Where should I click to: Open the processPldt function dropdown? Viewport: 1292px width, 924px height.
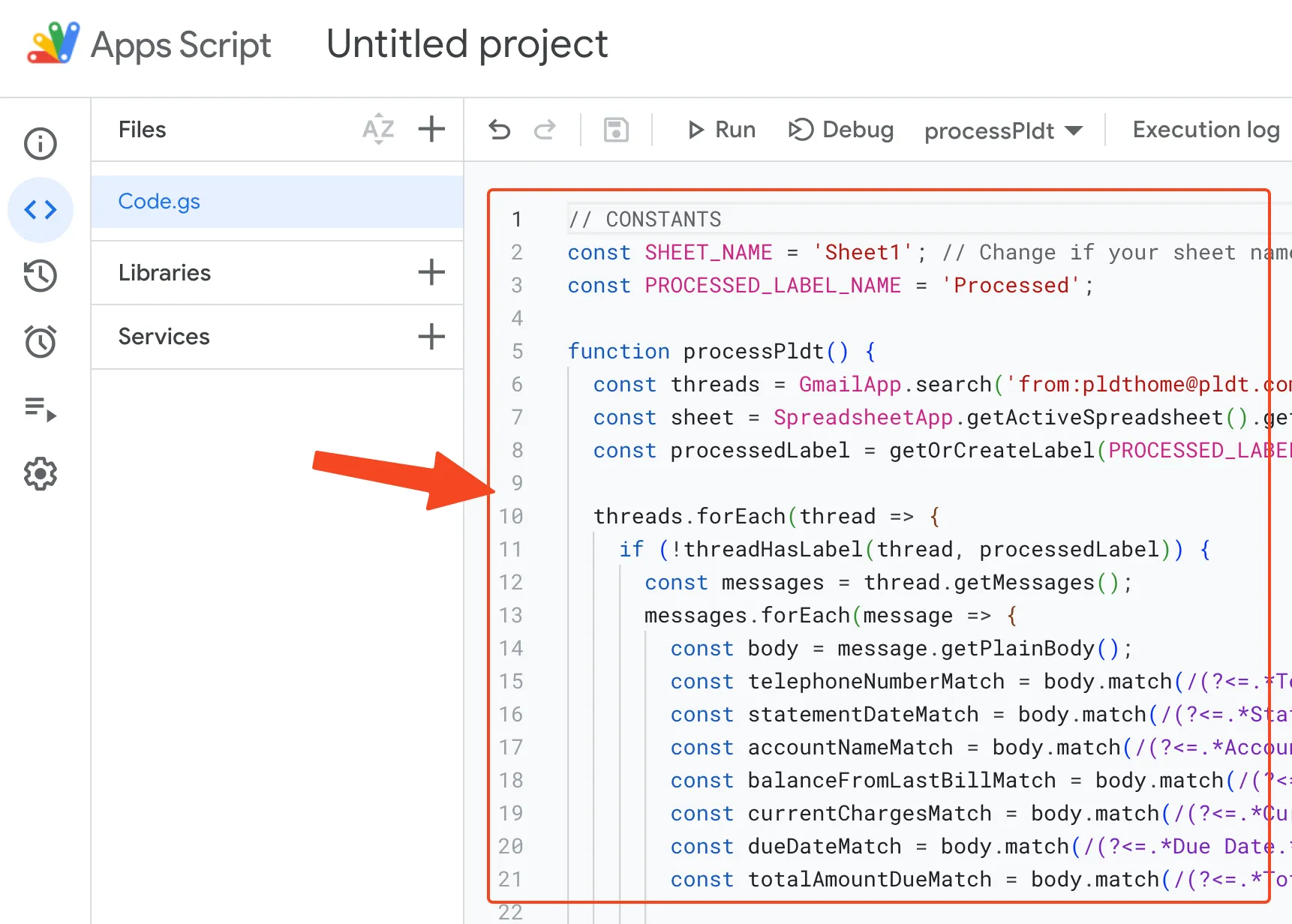[x=1003, y=131]
